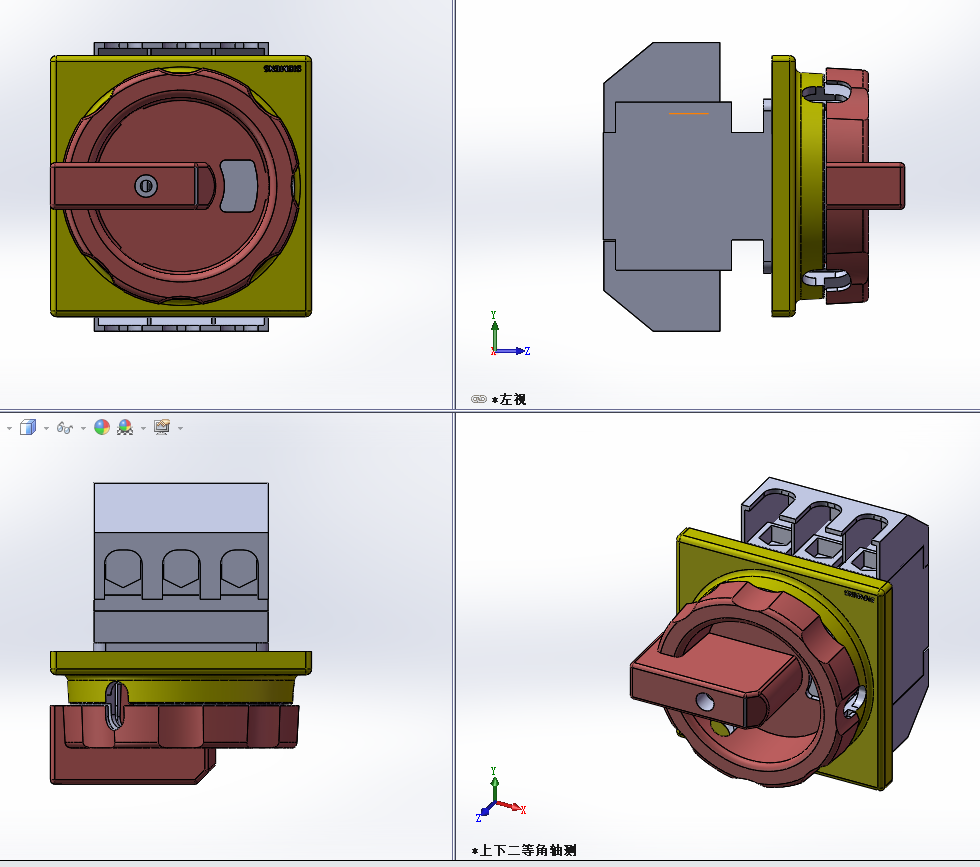980x867 pixels.
Task: Expand the View Settings dropdown arrow
Action: point(180,428)
